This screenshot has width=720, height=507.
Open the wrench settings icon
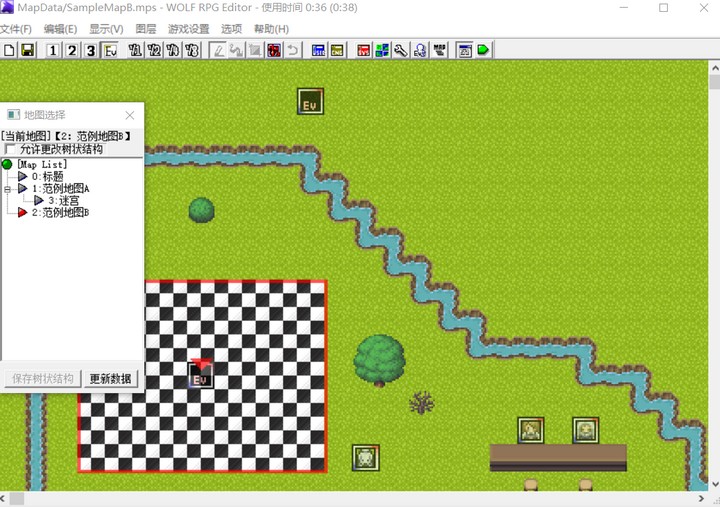click(x=401, y=50)
